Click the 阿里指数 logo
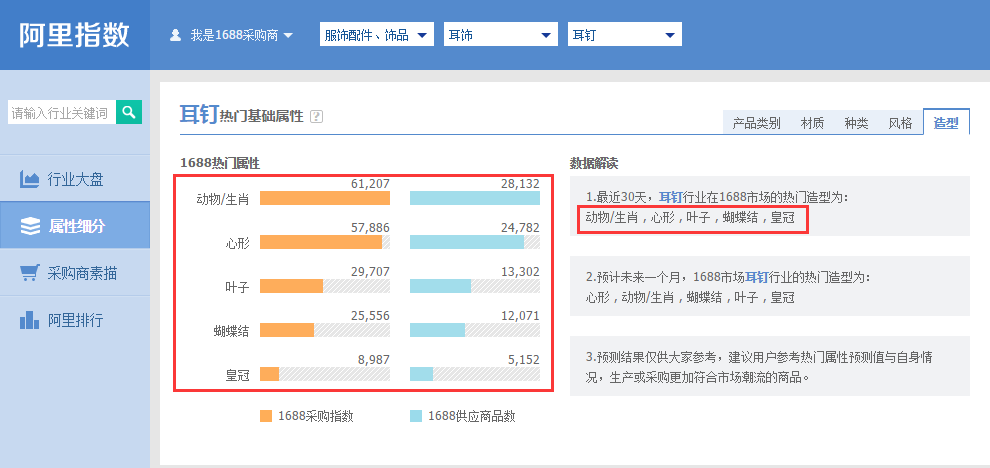Image resolution: width=990 pixels, height=468 pixels. point(75,35)
